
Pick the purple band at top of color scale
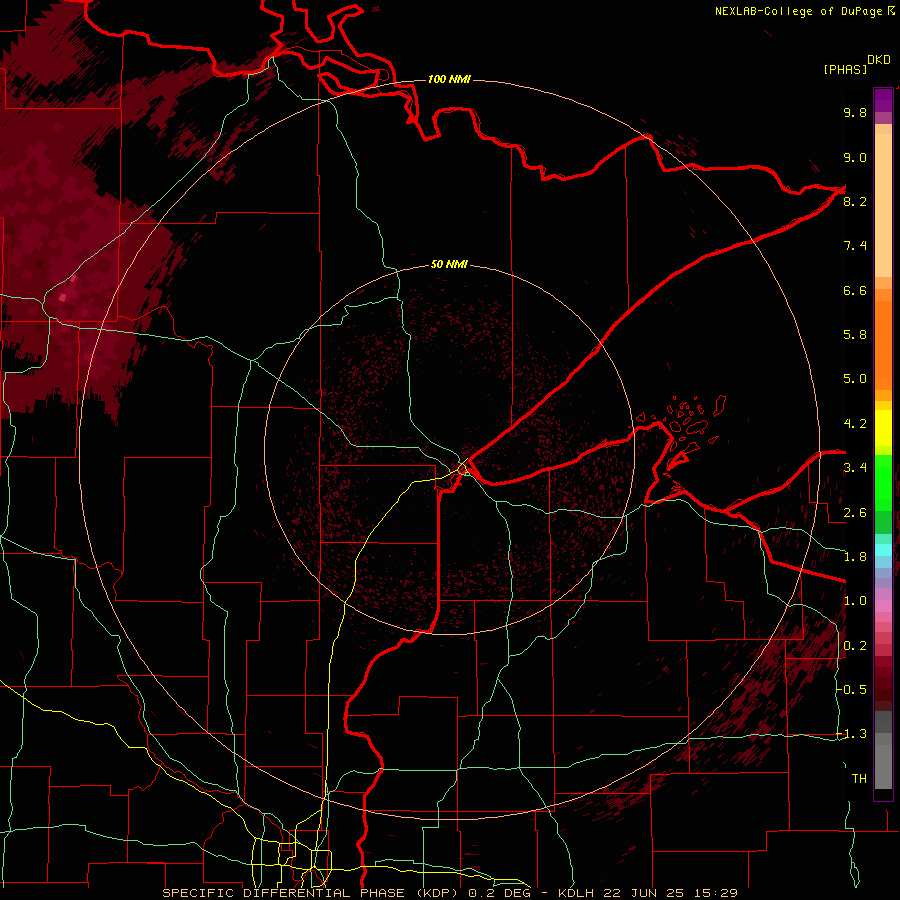tap(883, 100)
